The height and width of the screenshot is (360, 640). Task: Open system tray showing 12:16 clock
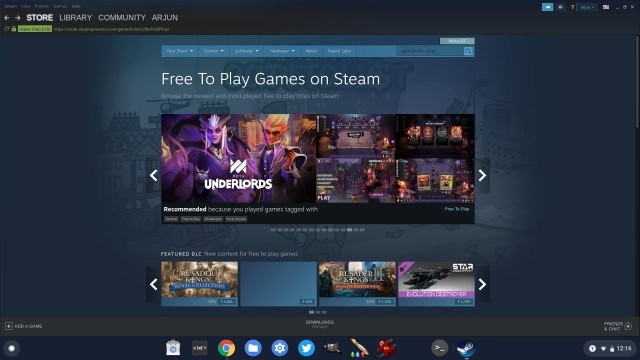(609, 348)
